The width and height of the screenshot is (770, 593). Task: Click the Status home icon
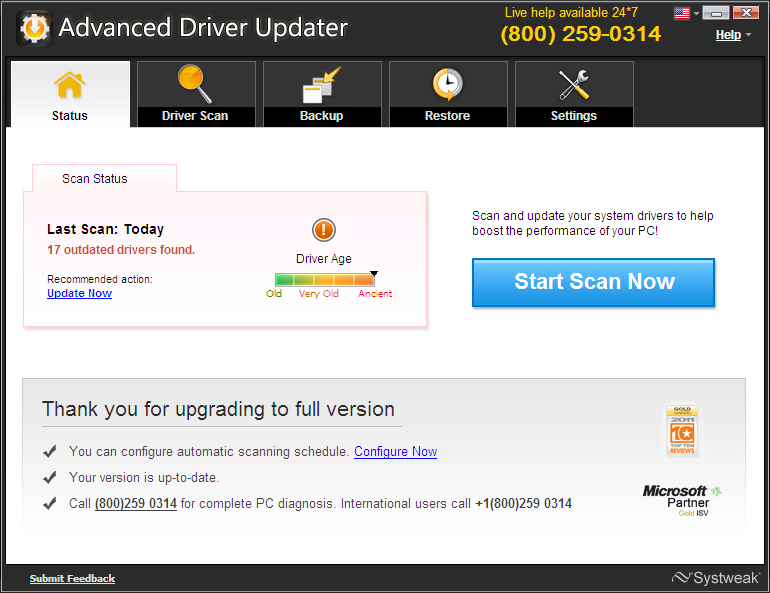point(70,85)
